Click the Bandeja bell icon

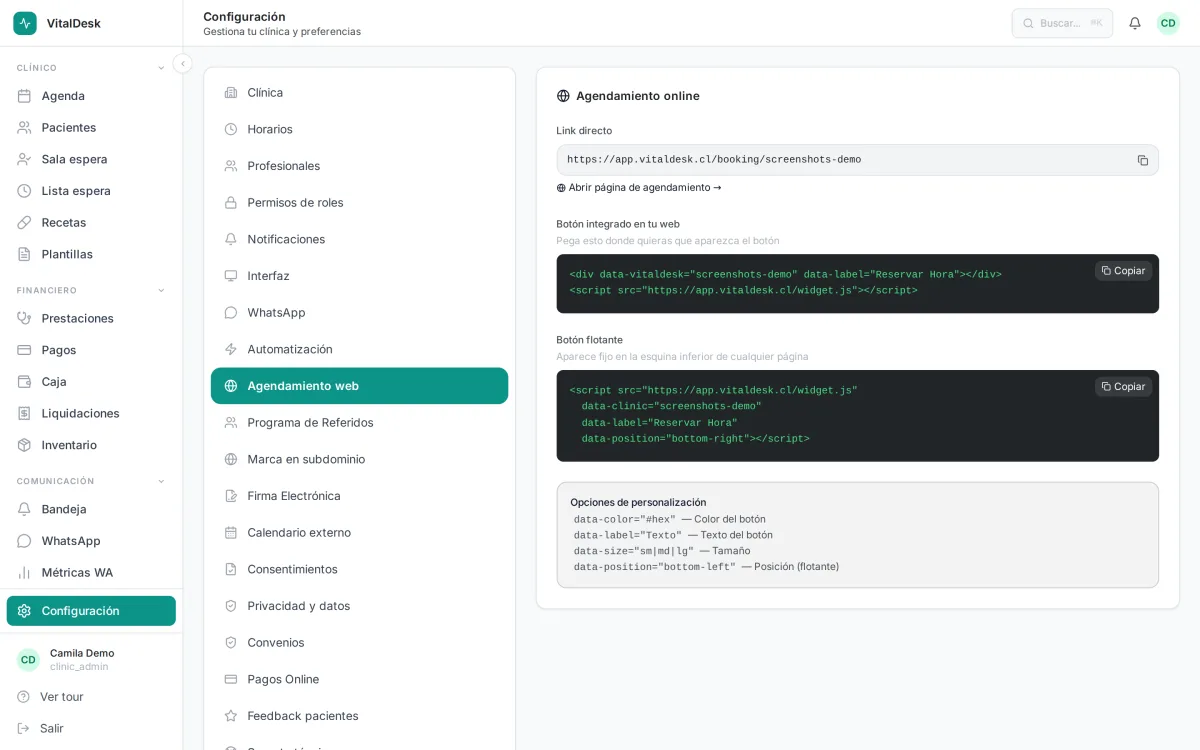[24, 509]
